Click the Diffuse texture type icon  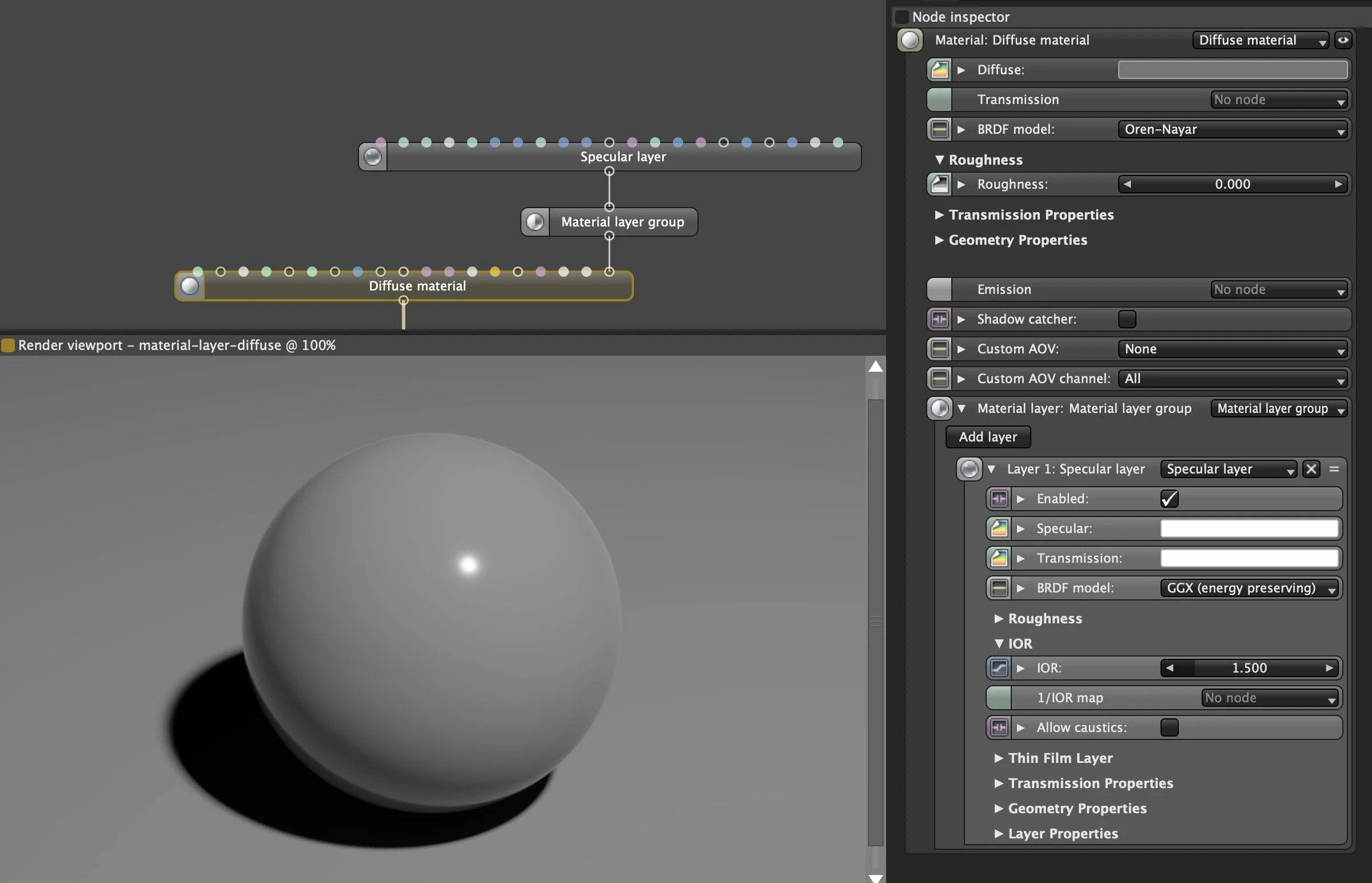(x=939, y=70)
